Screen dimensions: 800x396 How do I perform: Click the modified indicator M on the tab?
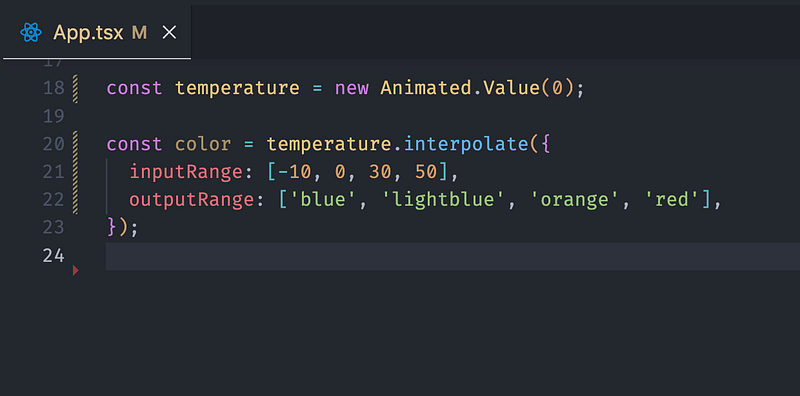(x=139, y=33)
